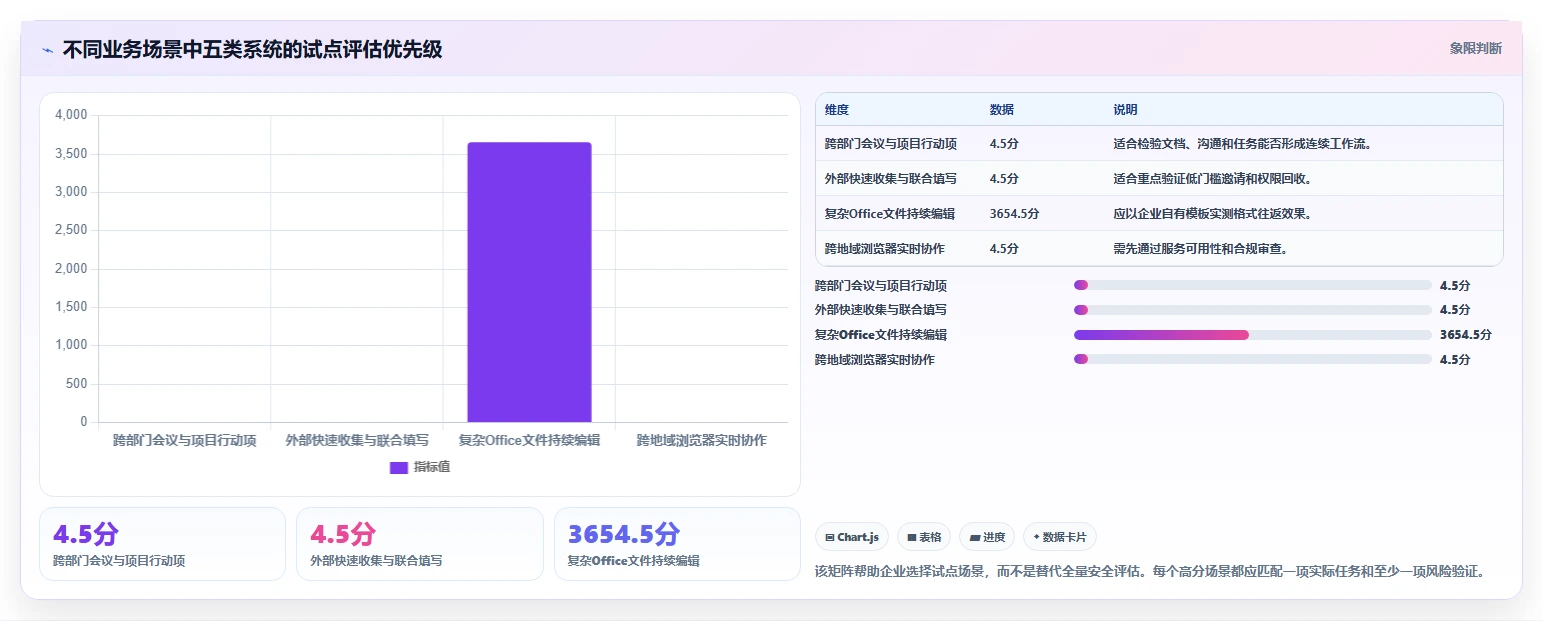
Task: Click description 适合重点验证低门槛邀请和权限回收
Action: 1212,179
